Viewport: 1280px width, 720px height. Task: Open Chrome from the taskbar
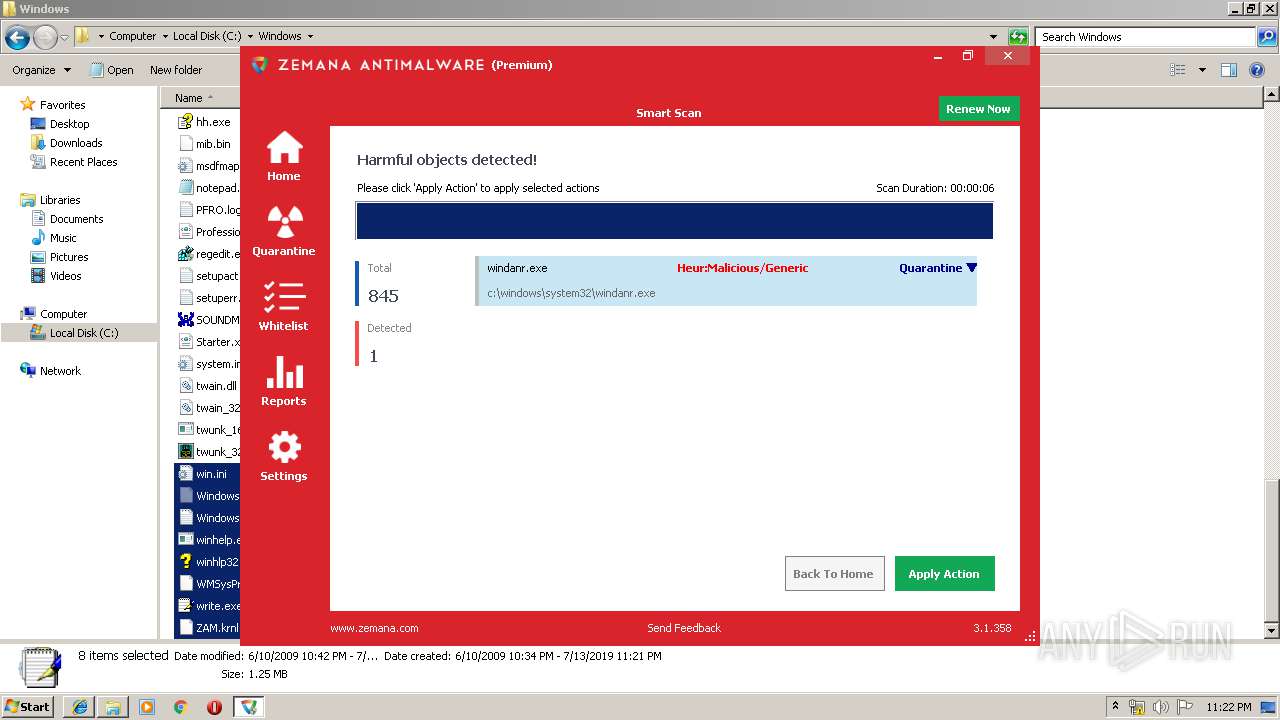click(181, 707)
